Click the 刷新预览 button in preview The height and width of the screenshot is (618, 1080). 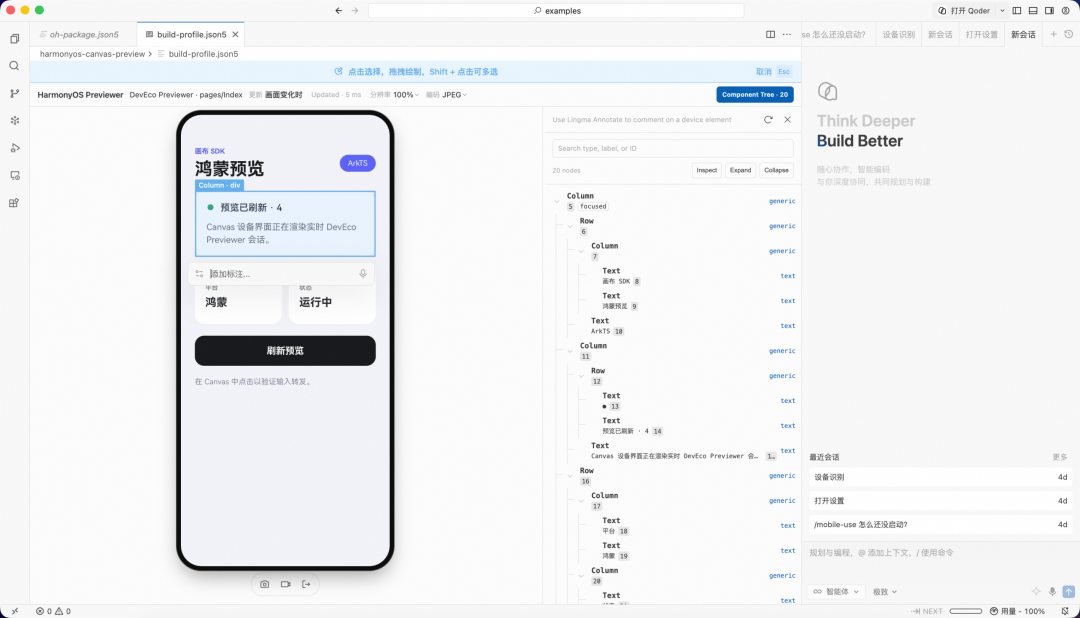pyautogui.click(x=285, y=351)
